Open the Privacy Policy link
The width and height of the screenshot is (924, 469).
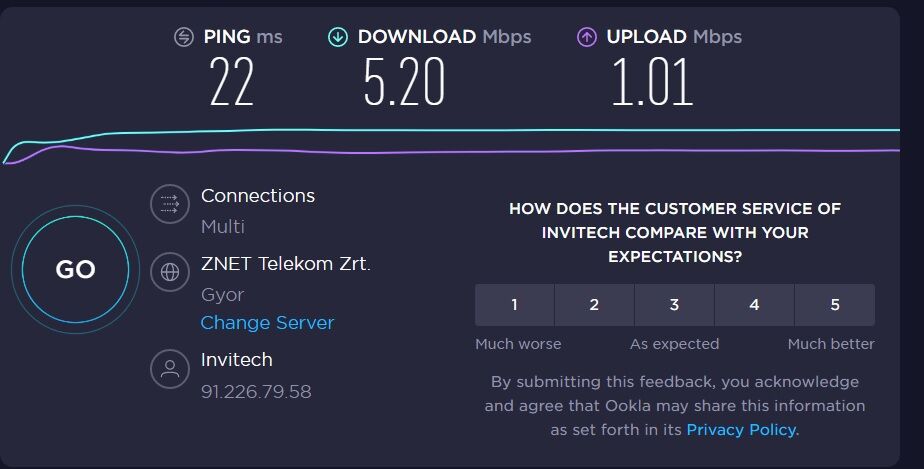click(741, 430)
